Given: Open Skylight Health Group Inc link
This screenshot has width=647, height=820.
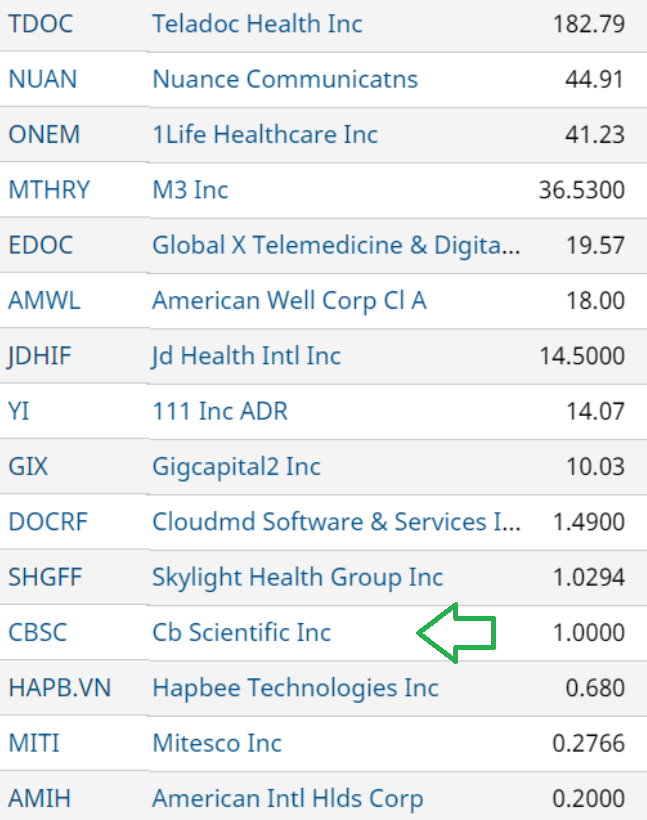Looking at the screenshot, I should coord(298,577).
